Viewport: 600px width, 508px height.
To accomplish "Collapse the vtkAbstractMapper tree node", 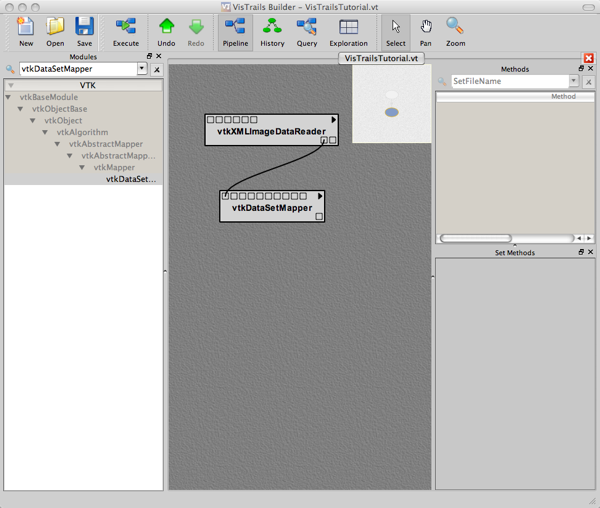I will [57, 144].
